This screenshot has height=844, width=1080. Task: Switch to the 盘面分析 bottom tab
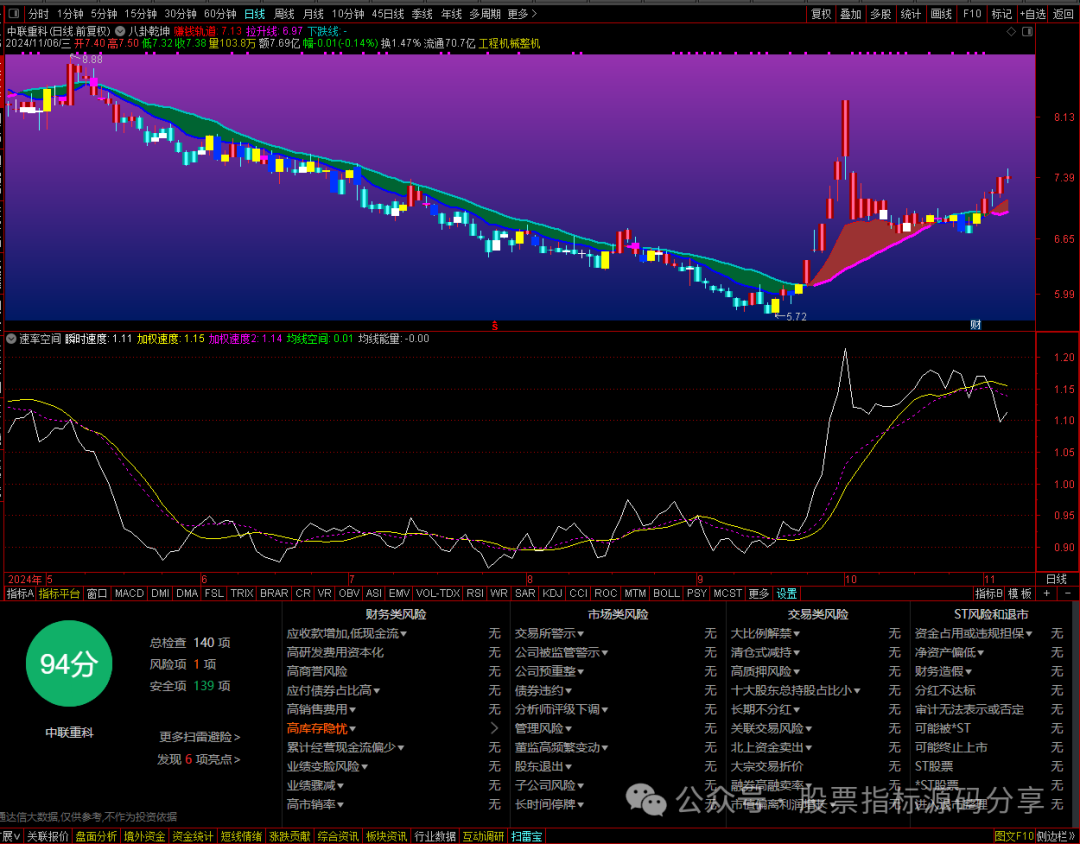(96, 836)
